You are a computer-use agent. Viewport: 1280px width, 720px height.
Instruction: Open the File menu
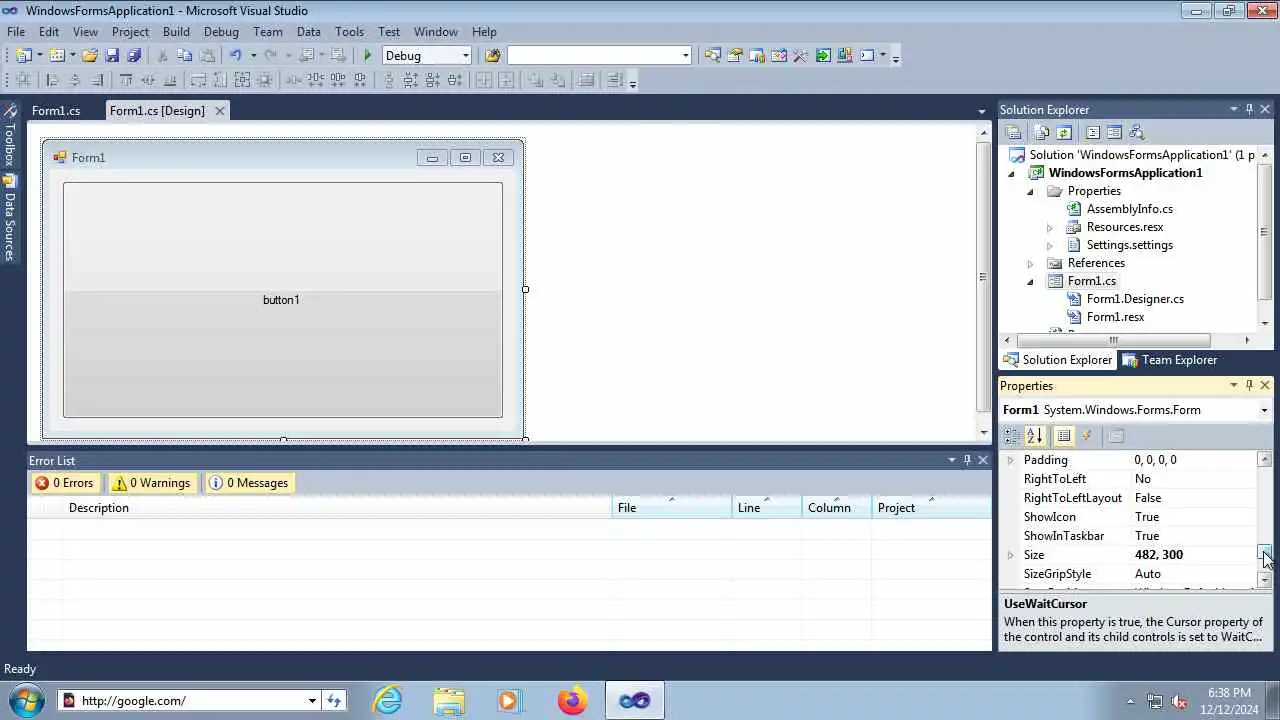[16, 32]
